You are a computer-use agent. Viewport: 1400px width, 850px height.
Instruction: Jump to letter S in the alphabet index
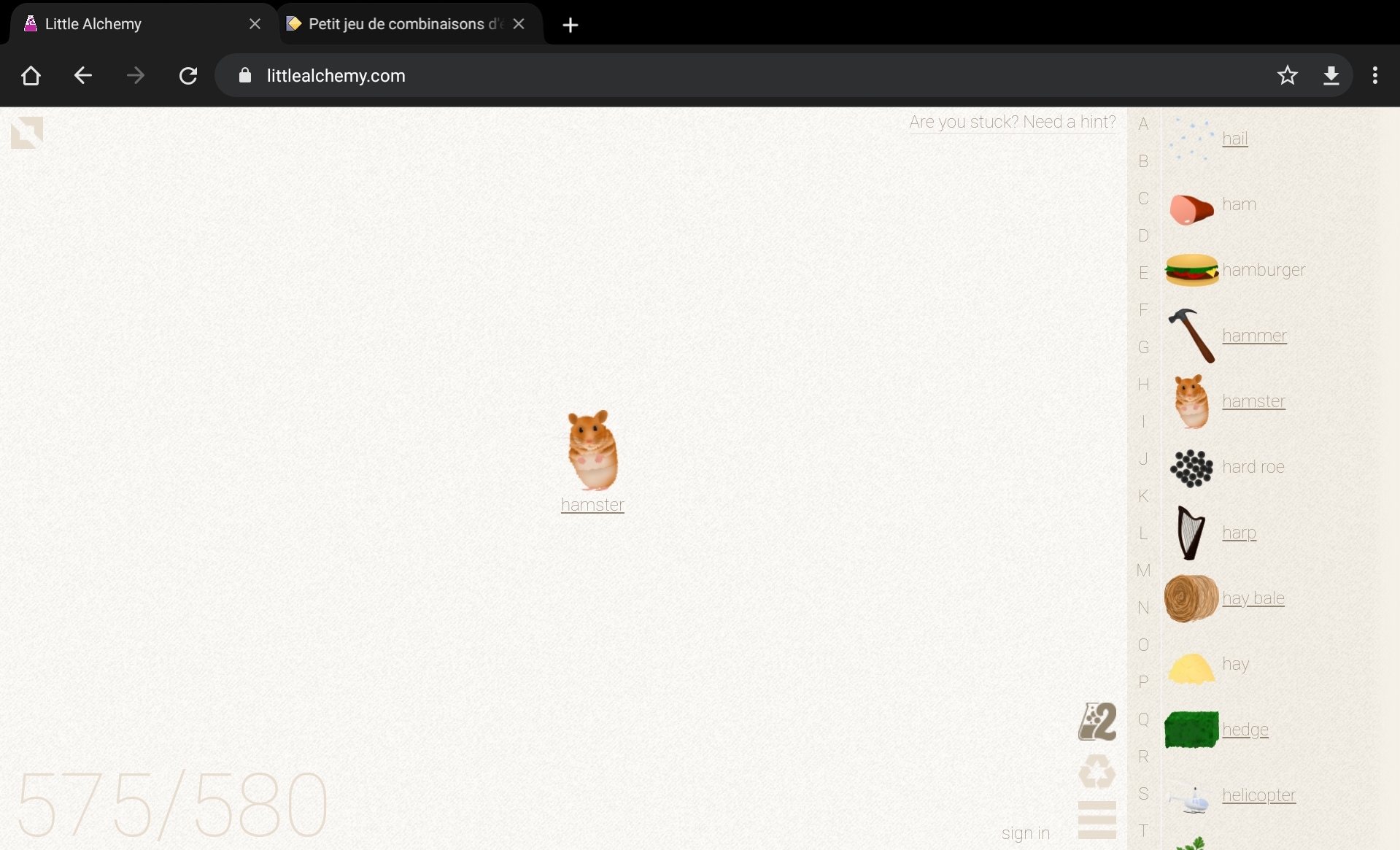1143,794
